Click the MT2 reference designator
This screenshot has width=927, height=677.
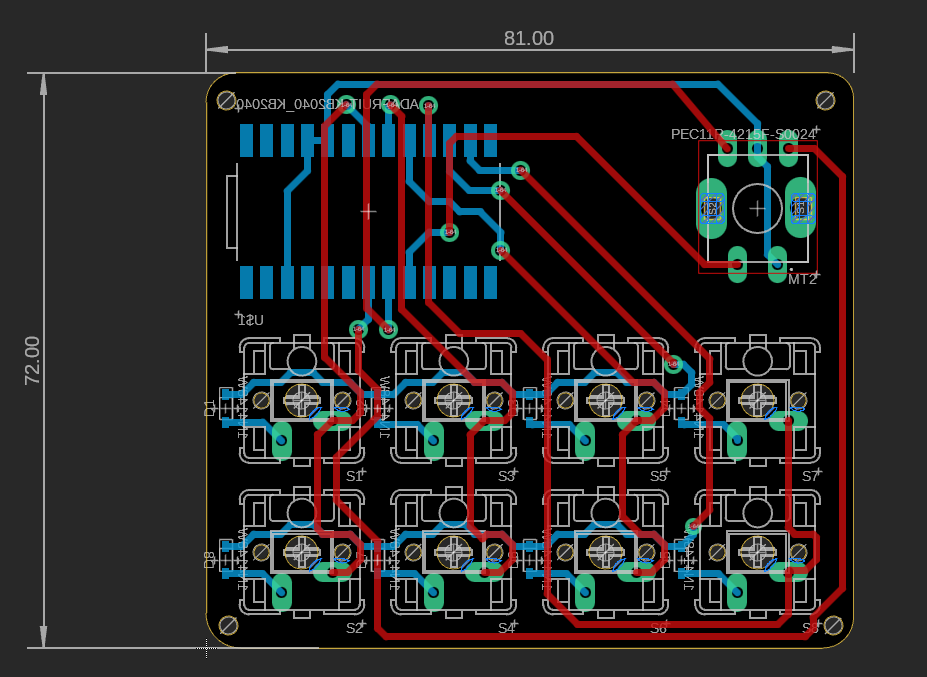point(802,279)
